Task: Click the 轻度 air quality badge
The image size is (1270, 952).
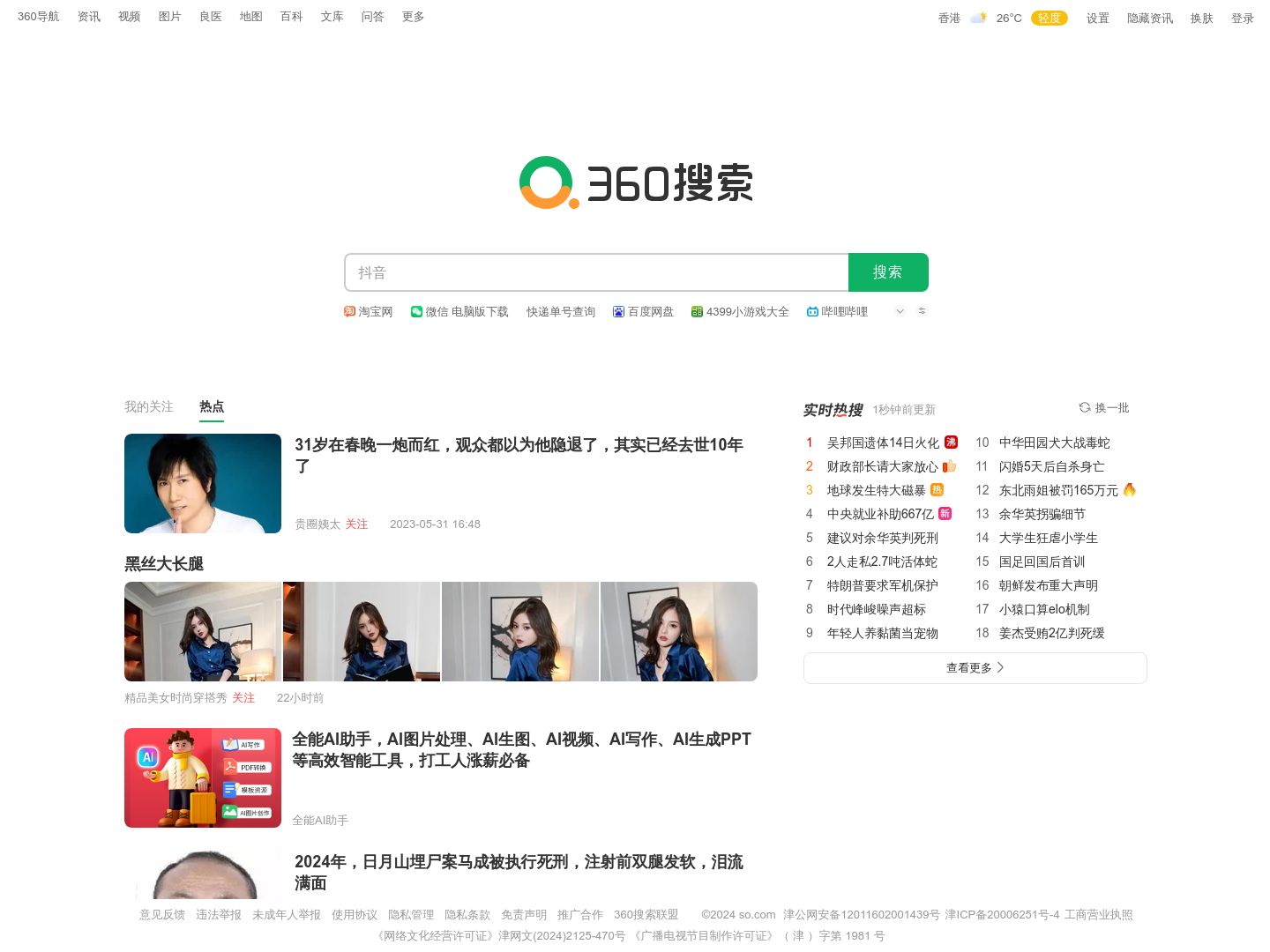Action: [1050, 18]
